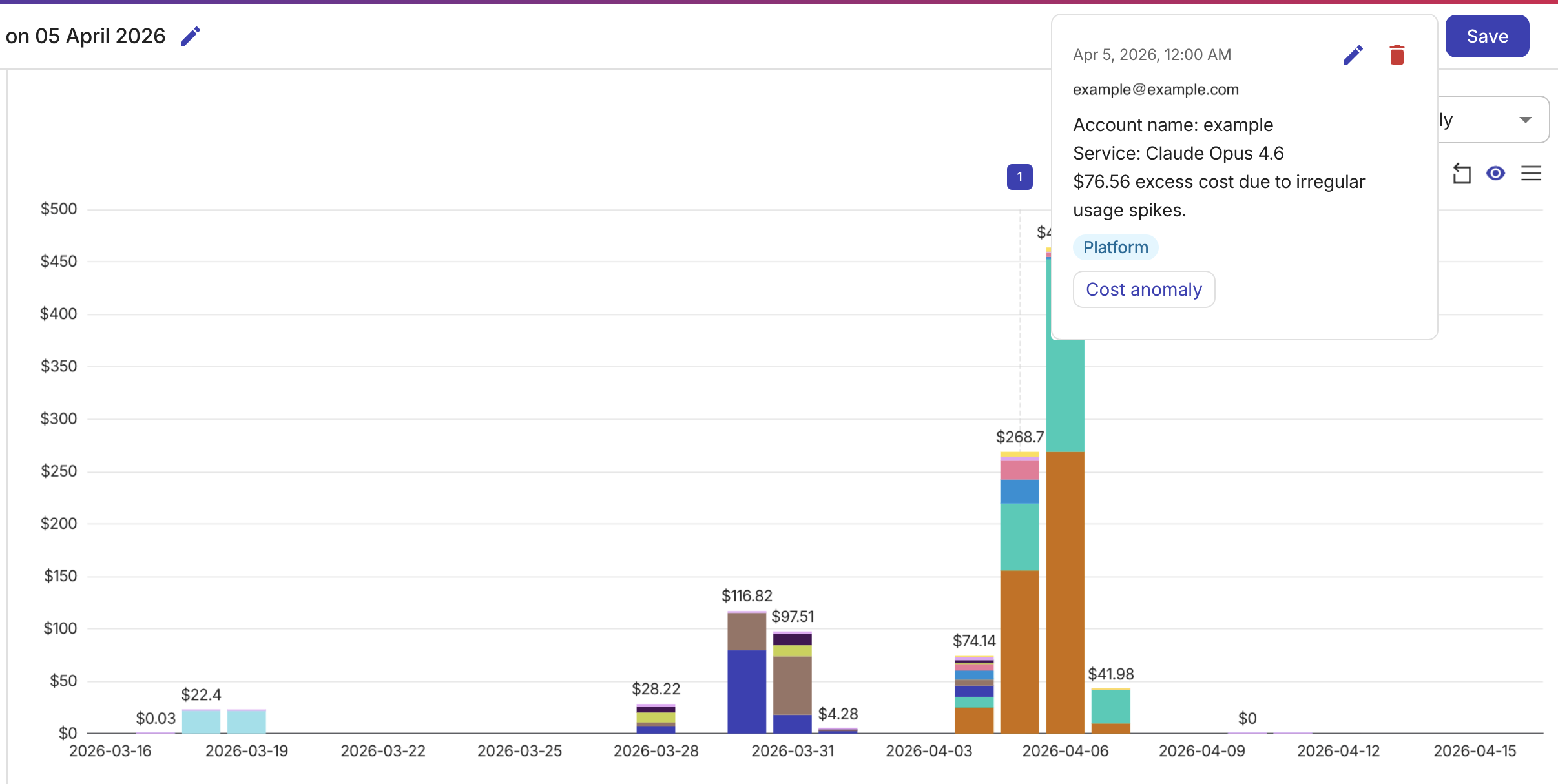Click the $28.22 bar on 2026-03-28
Image resolution: width=1558 pixels, height=784 pixels.
pyautogui.click(x=656, y=719)
